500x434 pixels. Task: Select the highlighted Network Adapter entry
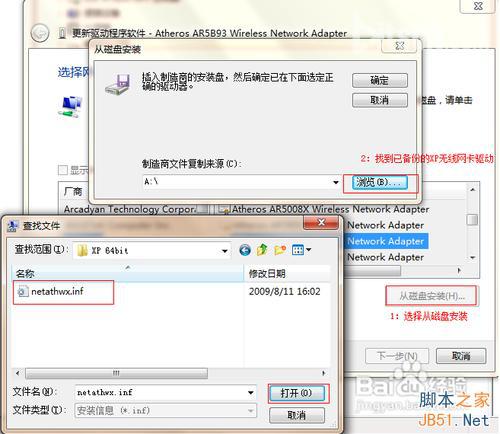[x=386, y=241]
